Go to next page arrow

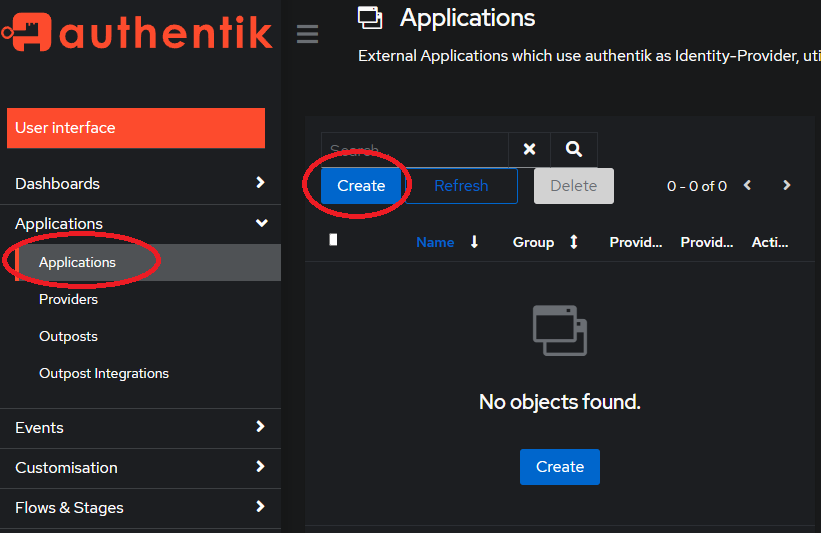coord(786,185)
